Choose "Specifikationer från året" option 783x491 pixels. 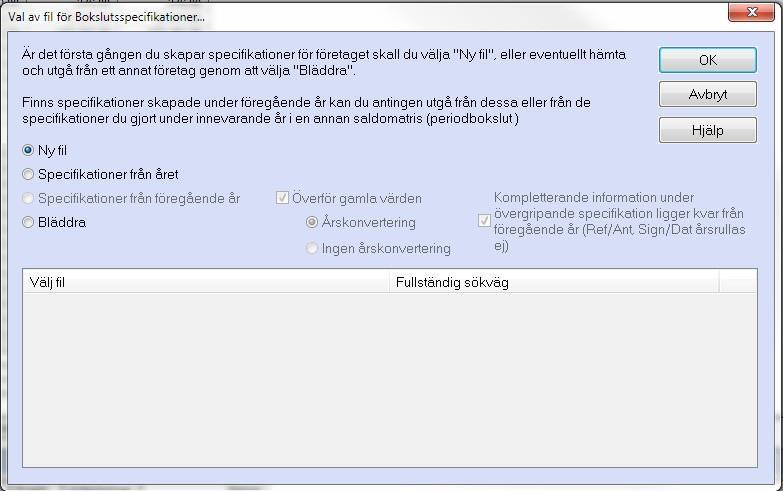point(28,174)
